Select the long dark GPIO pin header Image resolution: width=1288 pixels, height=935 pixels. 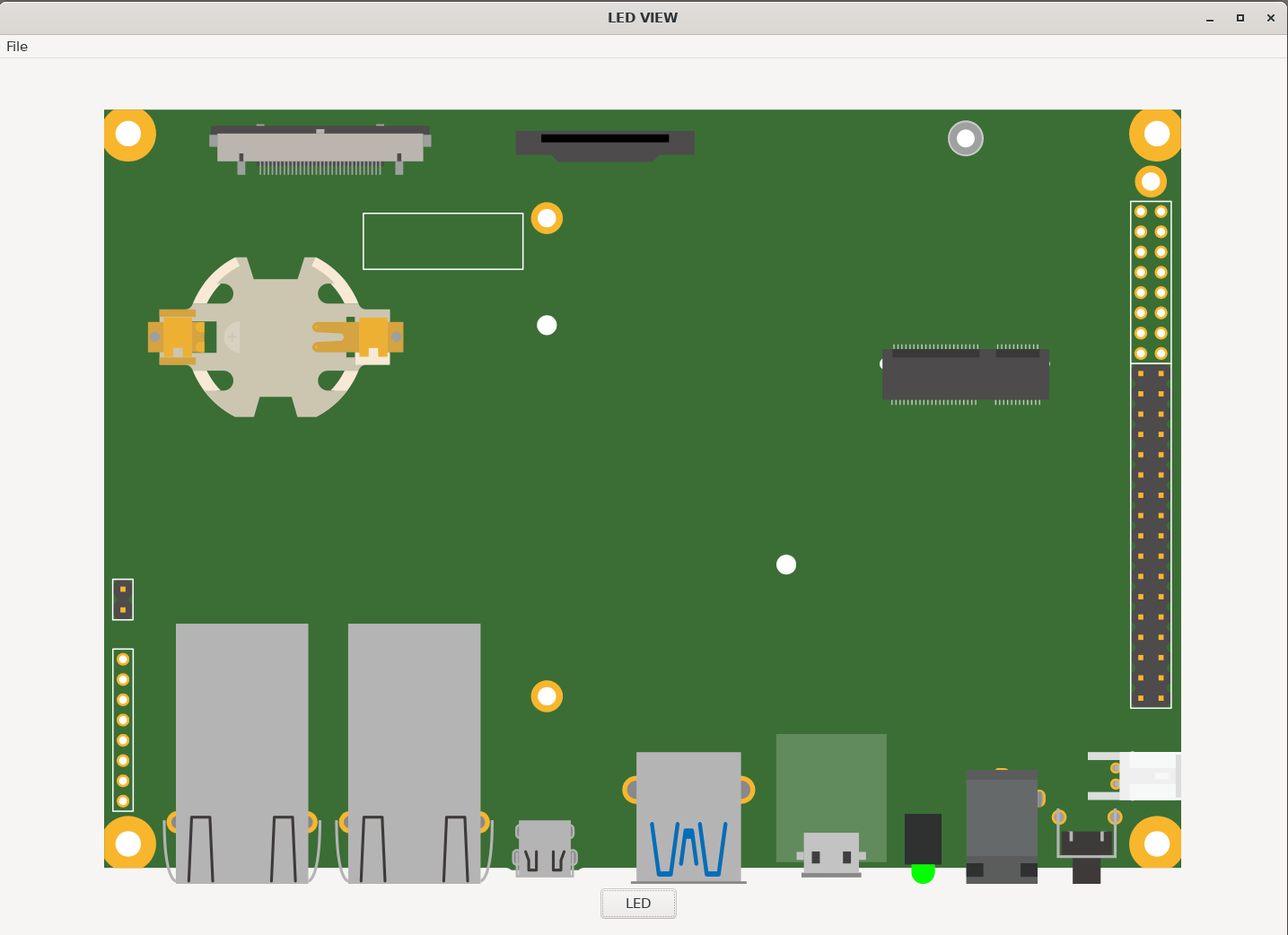[x=1151, y=536]
